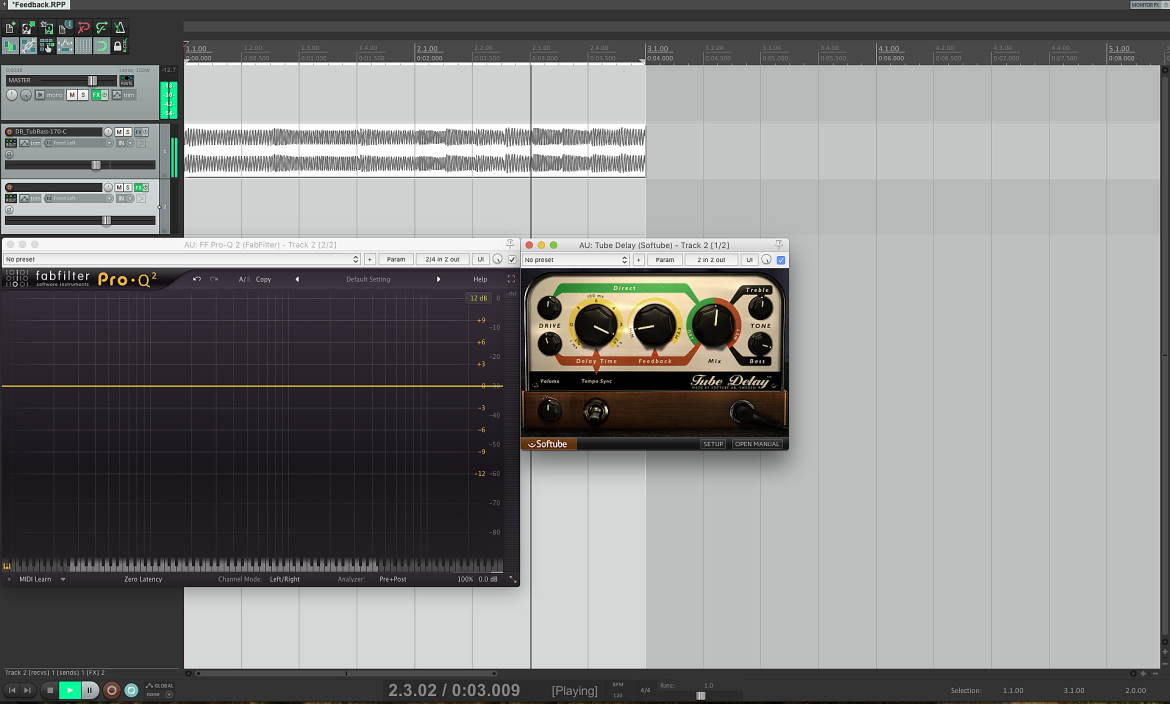Toggle move envelope points with items icon

click(x=65, y=46)
